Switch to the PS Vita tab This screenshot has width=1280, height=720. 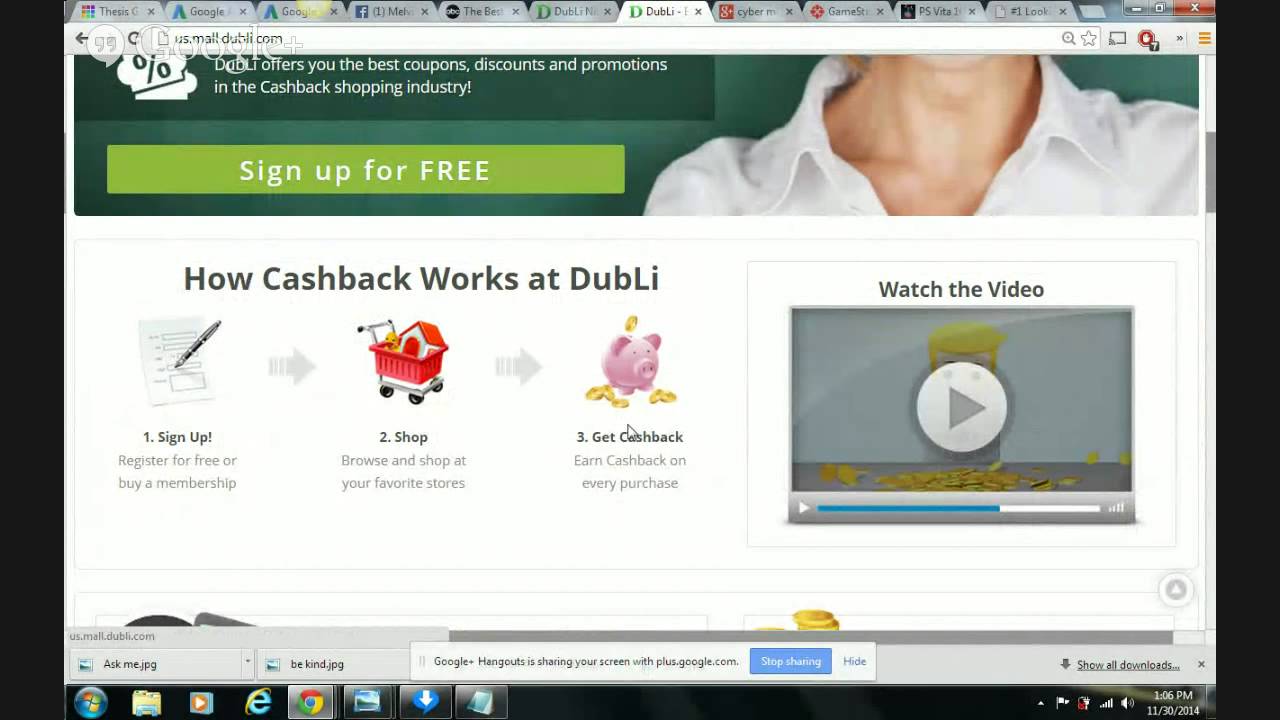[x=938, y=12]
